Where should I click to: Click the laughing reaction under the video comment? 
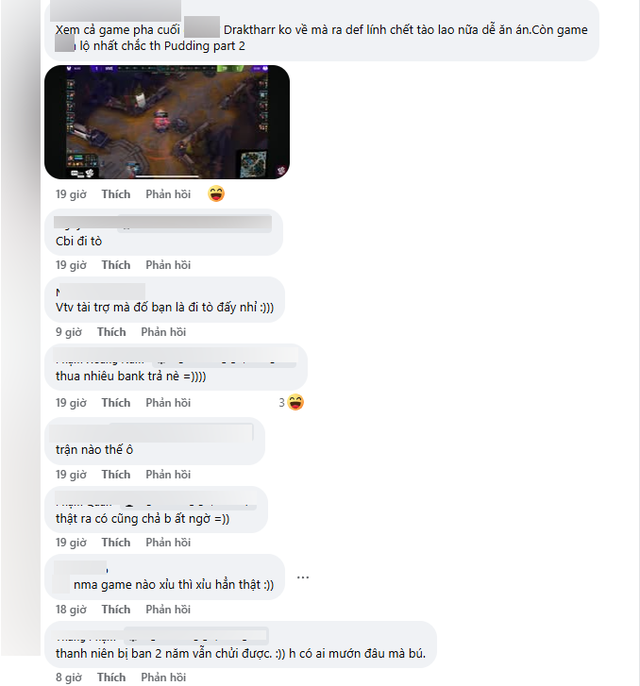tap(216, 194)
